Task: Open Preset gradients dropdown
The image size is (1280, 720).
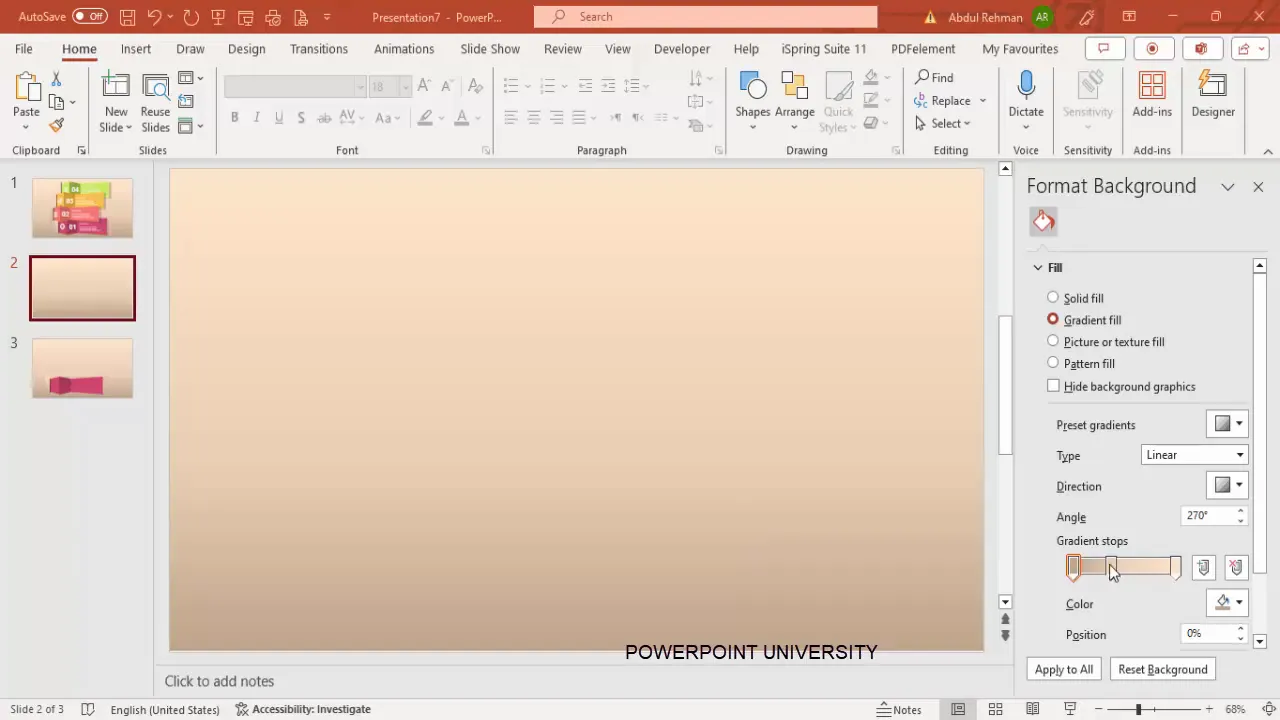Action: (x=1227, y=424)
